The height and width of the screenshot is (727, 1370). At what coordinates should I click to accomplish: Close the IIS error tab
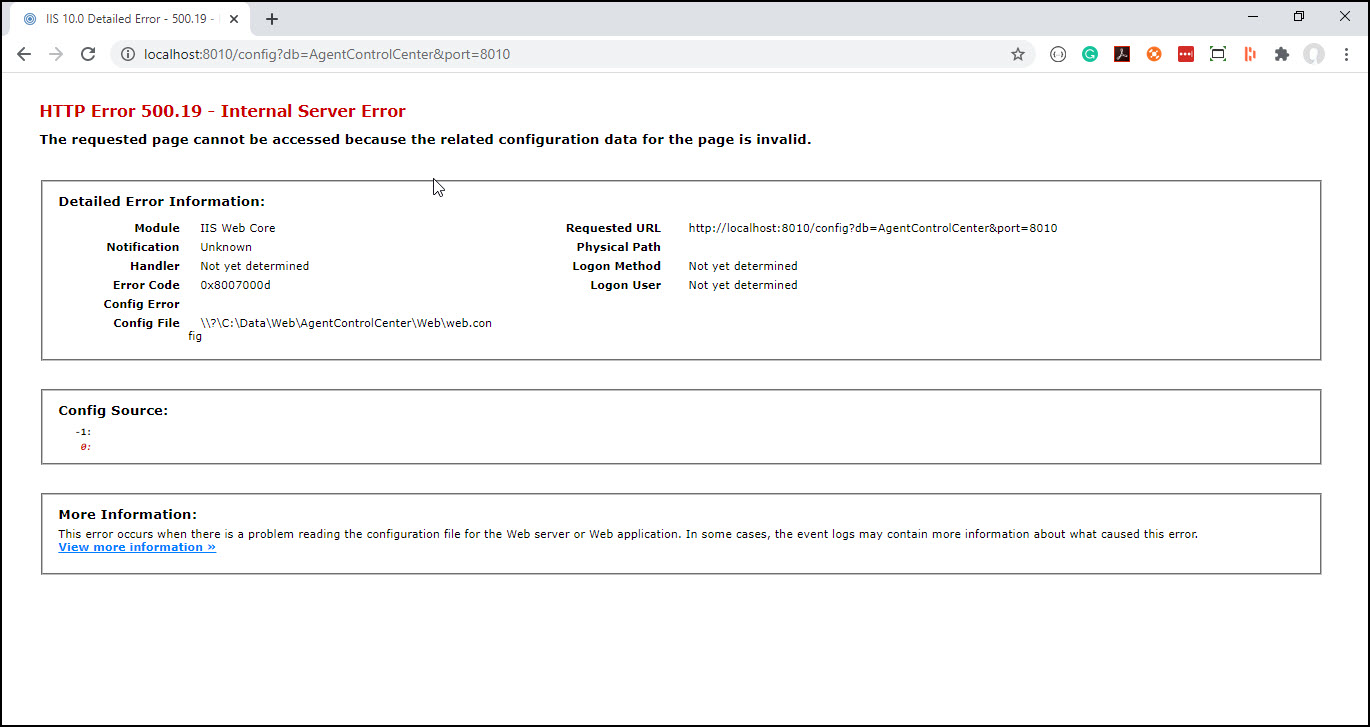tap(233, 17)
